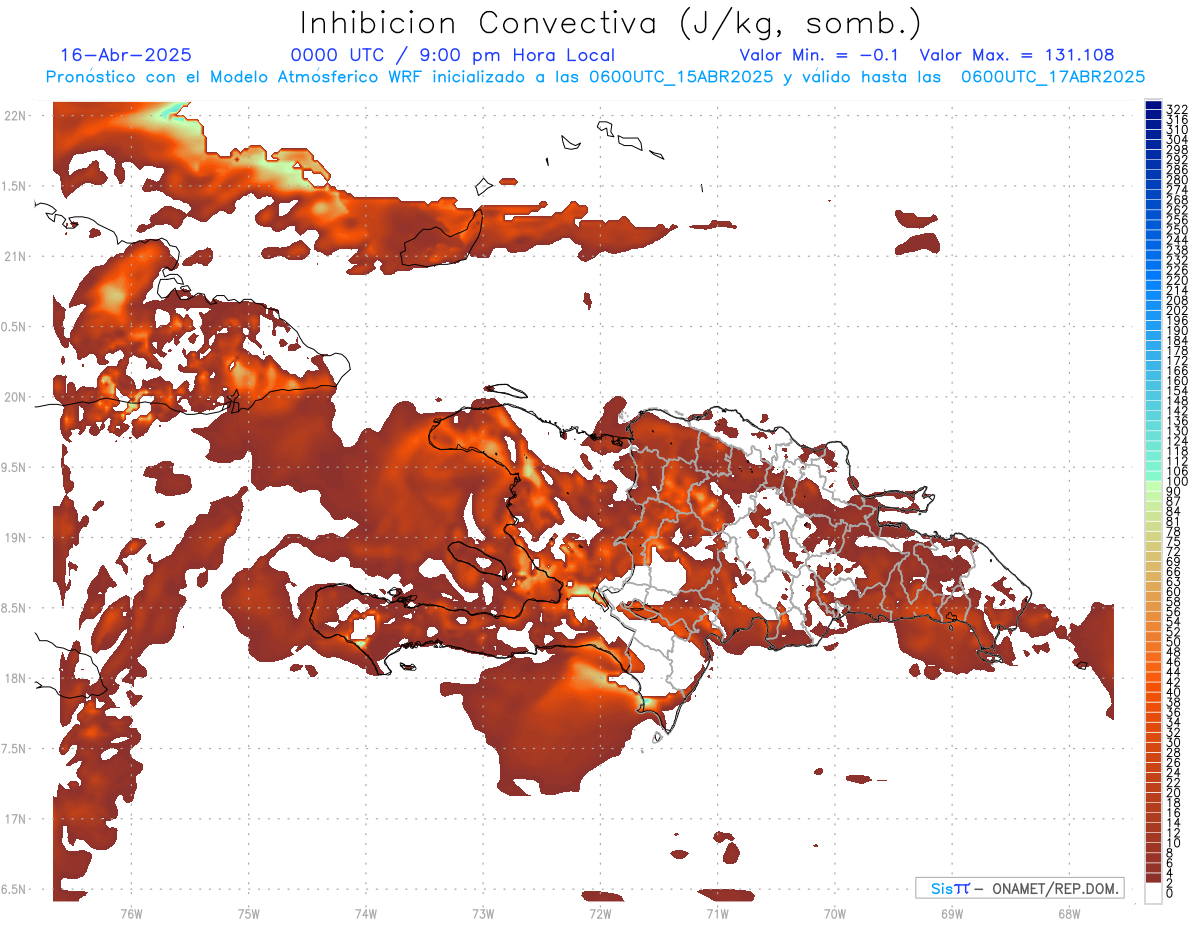Click the '76W' longitude label
The height and width of the screenshot is (927, 1200).
coord(131,913)
